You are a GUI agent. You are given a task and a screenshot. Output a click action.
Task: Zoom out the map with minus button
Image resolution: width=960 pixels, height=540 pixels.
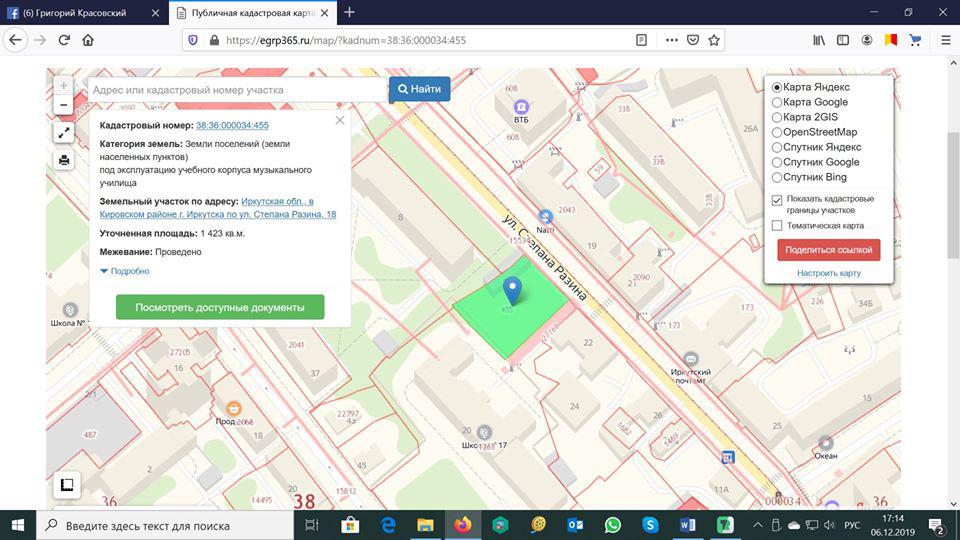pos(63,105)
